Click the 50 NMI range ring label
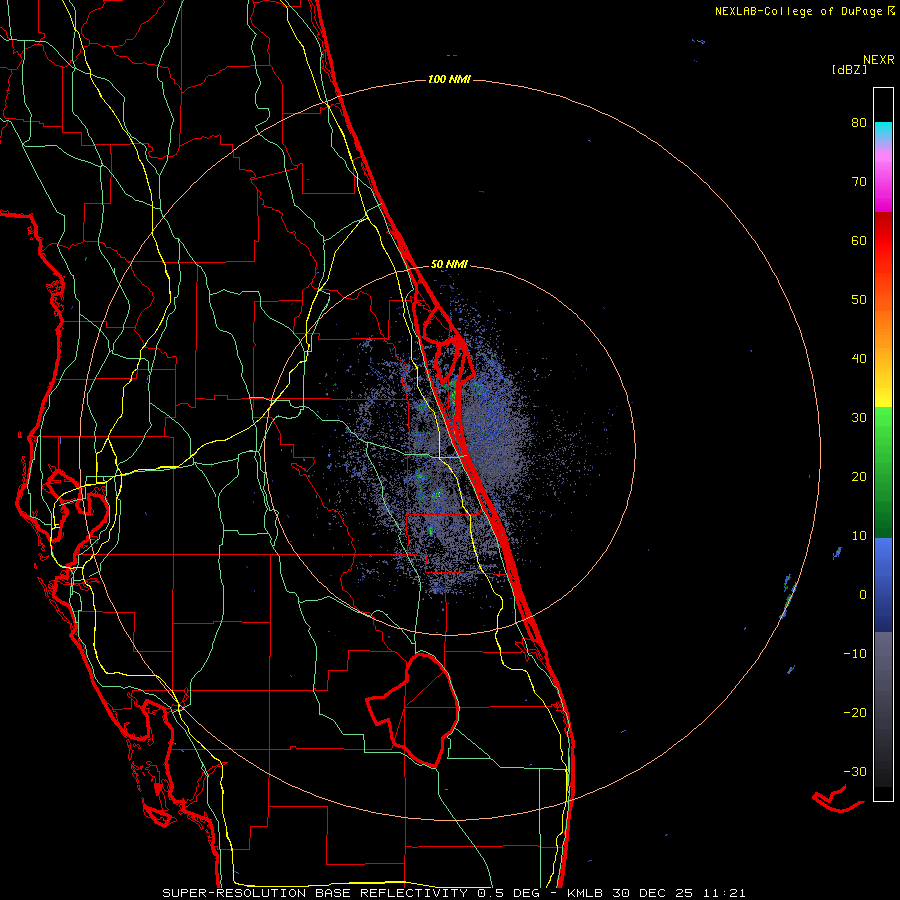The height and width of the screenshot is (900, 900). (x=449, y=264)
